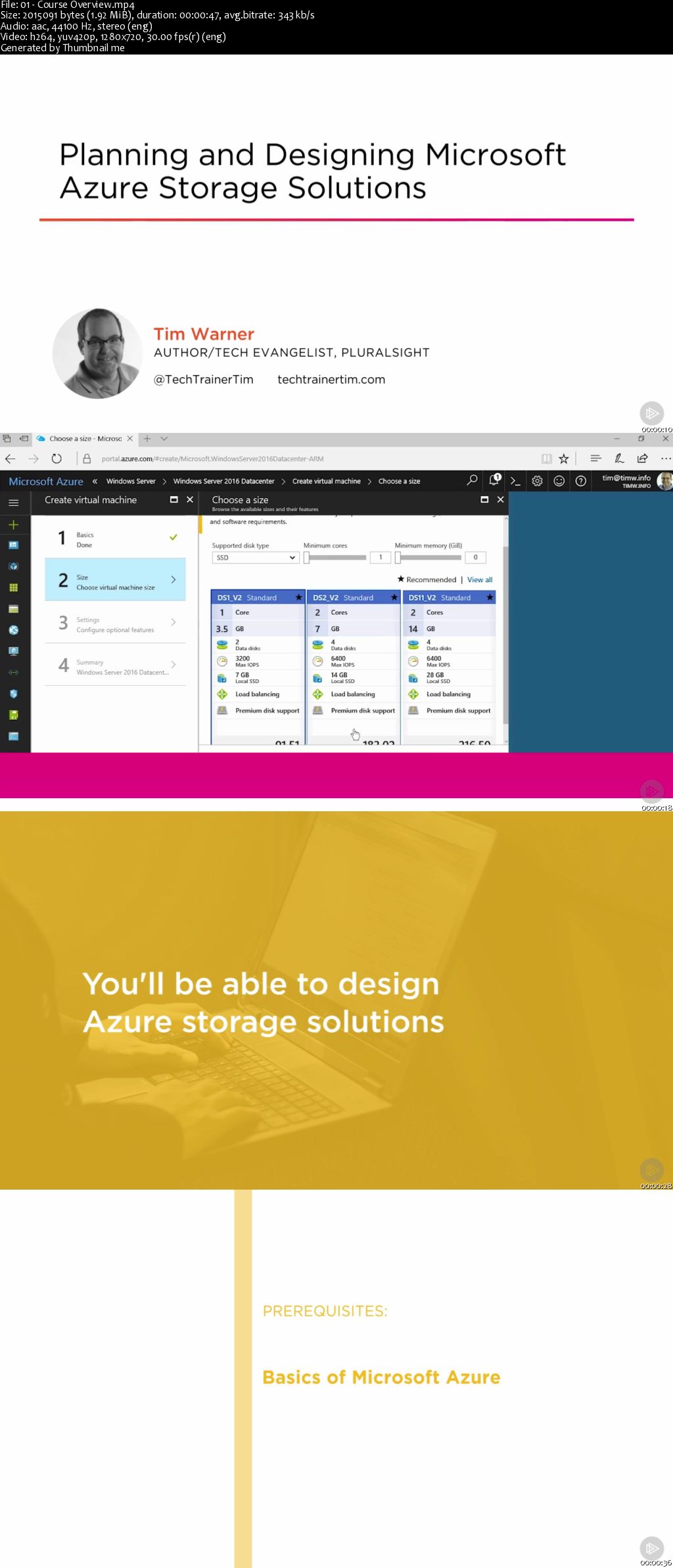This screenshot has width=673, height=1568.
Task: Click the new tab plus button
Action: [x=147, y=438]
